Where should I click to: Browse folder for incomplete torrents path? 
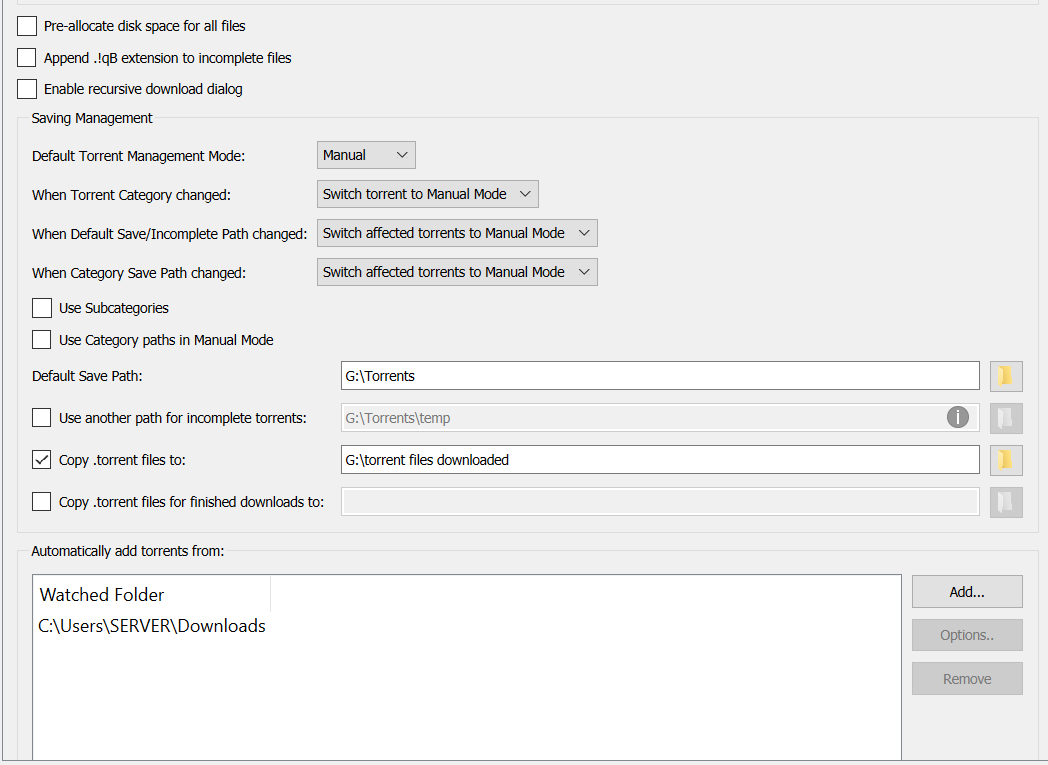[x=1006, y=418]
